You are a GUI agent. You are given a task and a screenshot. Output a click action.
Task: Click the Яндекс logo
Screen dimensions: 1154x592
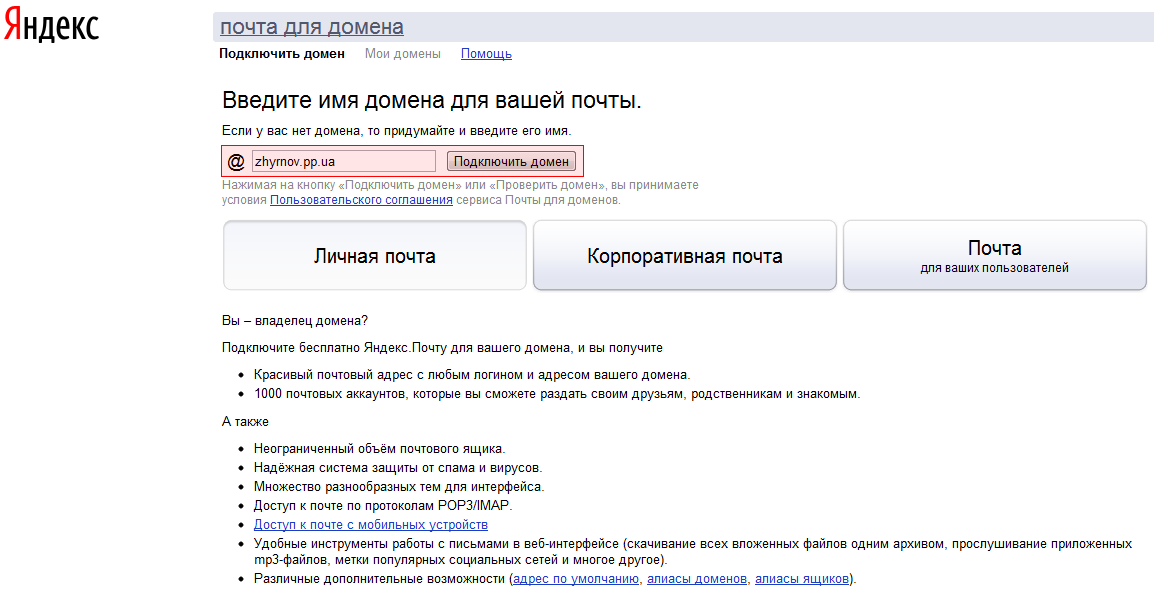point(51,27)
